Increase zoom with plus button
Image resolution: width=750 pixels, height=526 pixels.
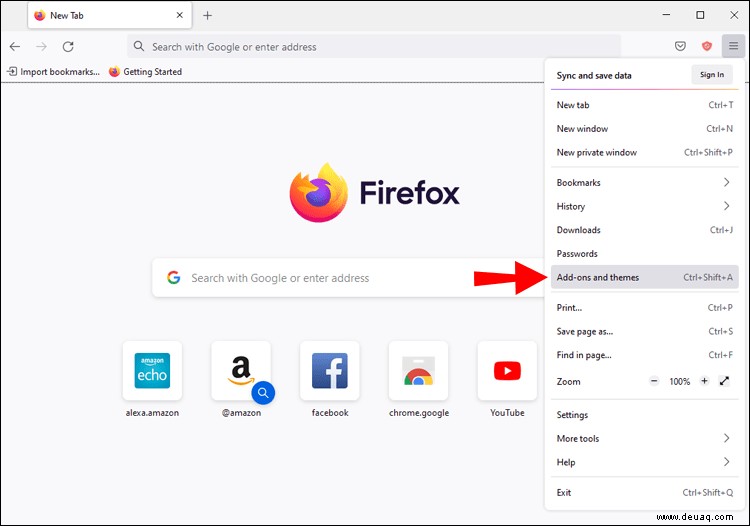pos(704,381)
